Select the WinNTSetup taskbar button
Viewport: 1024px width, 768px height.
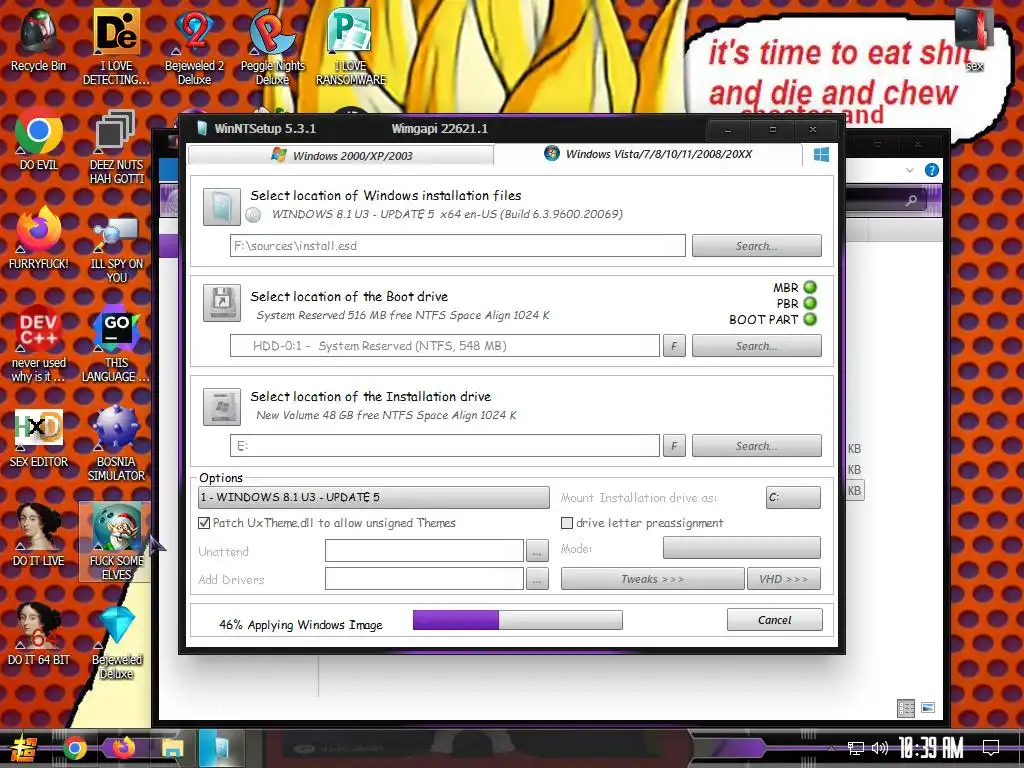(x=221, y=748)
